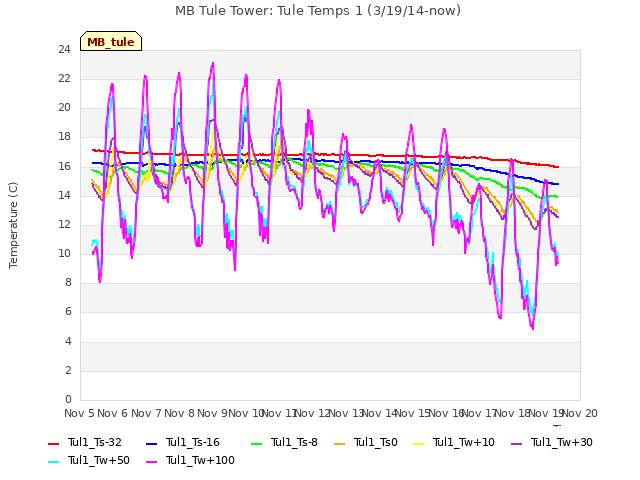This screenshot has height=480, width=640.
Task: Click the 0 y-axis tick value
Action: tap(68, 399)
